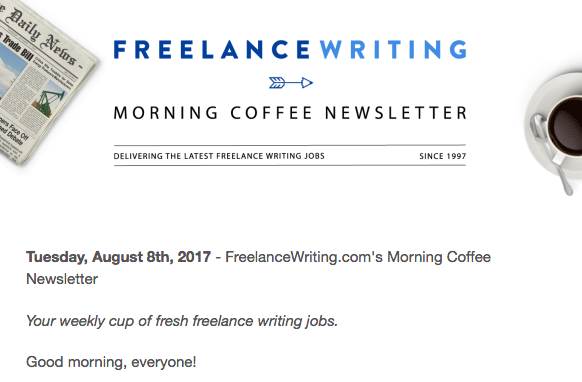The height and width of the screenshot is (382, 582).
Task: Click the FreelanceWriting.com's Morning Coffee text
Action: click(x=358, y=257)
